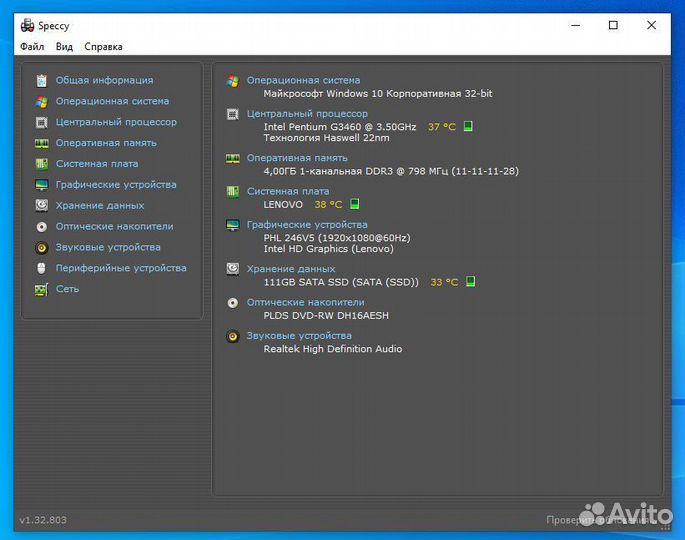Select Операционная система in the sidebar

pyautogui.click(x=112, y=101)
